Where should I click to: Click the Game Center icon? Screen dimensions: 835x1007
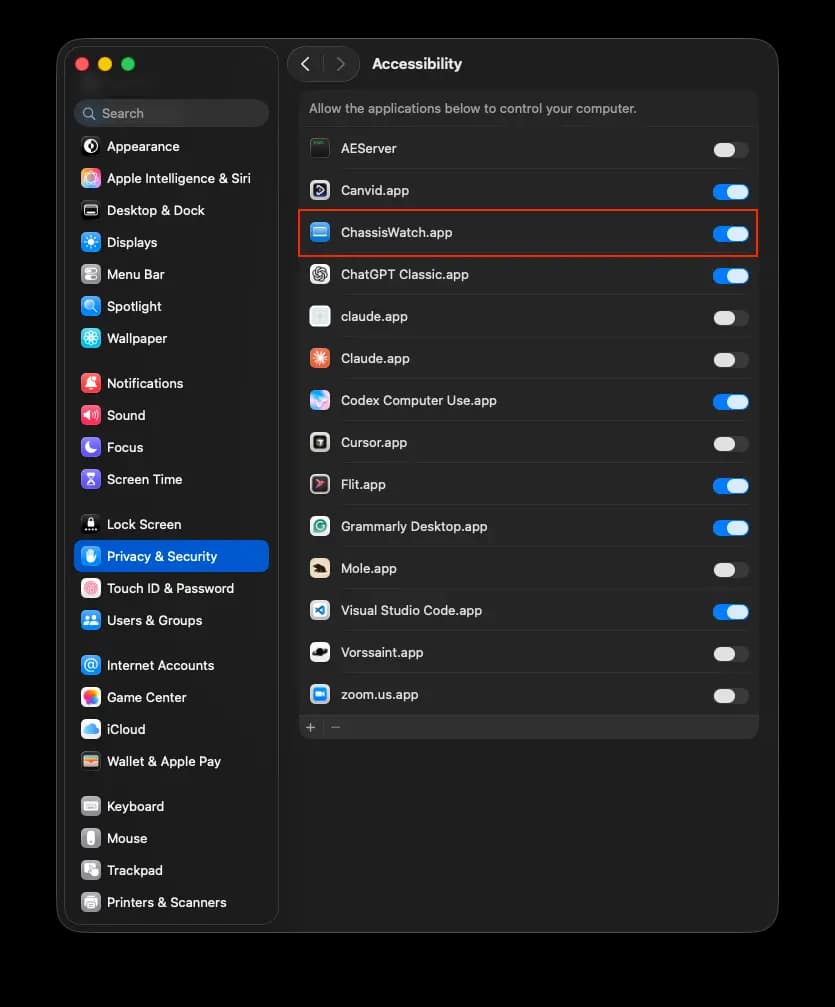[91, 697]
